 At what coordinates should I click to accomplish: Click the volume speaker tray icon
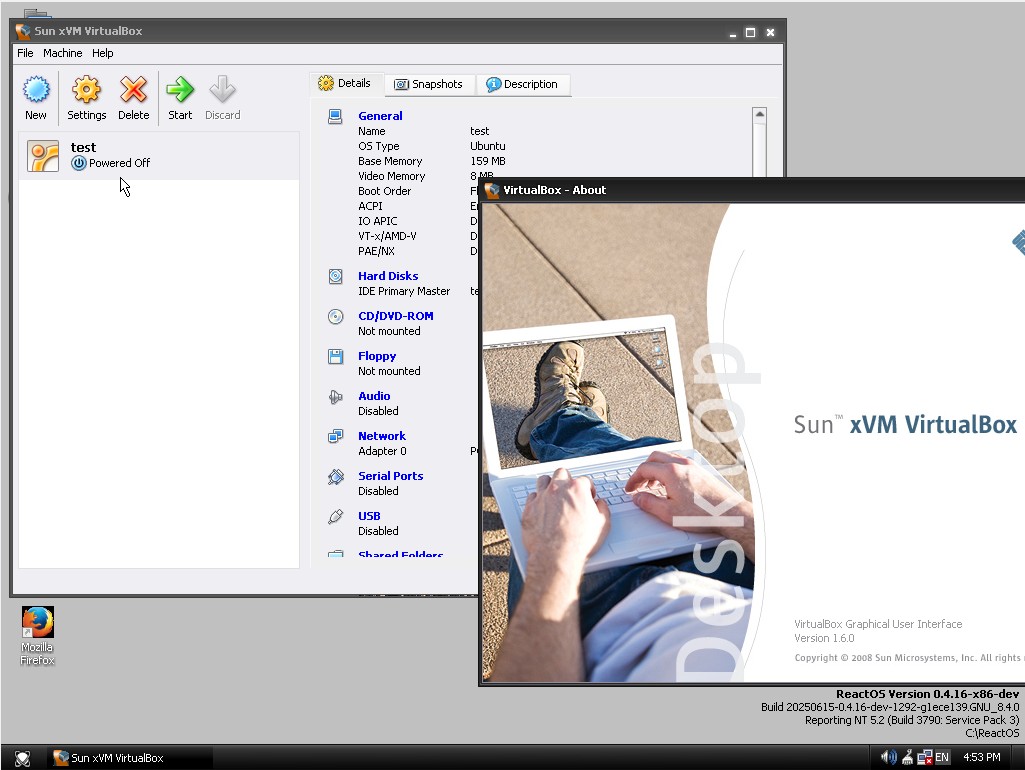click(x=888, y=758)
